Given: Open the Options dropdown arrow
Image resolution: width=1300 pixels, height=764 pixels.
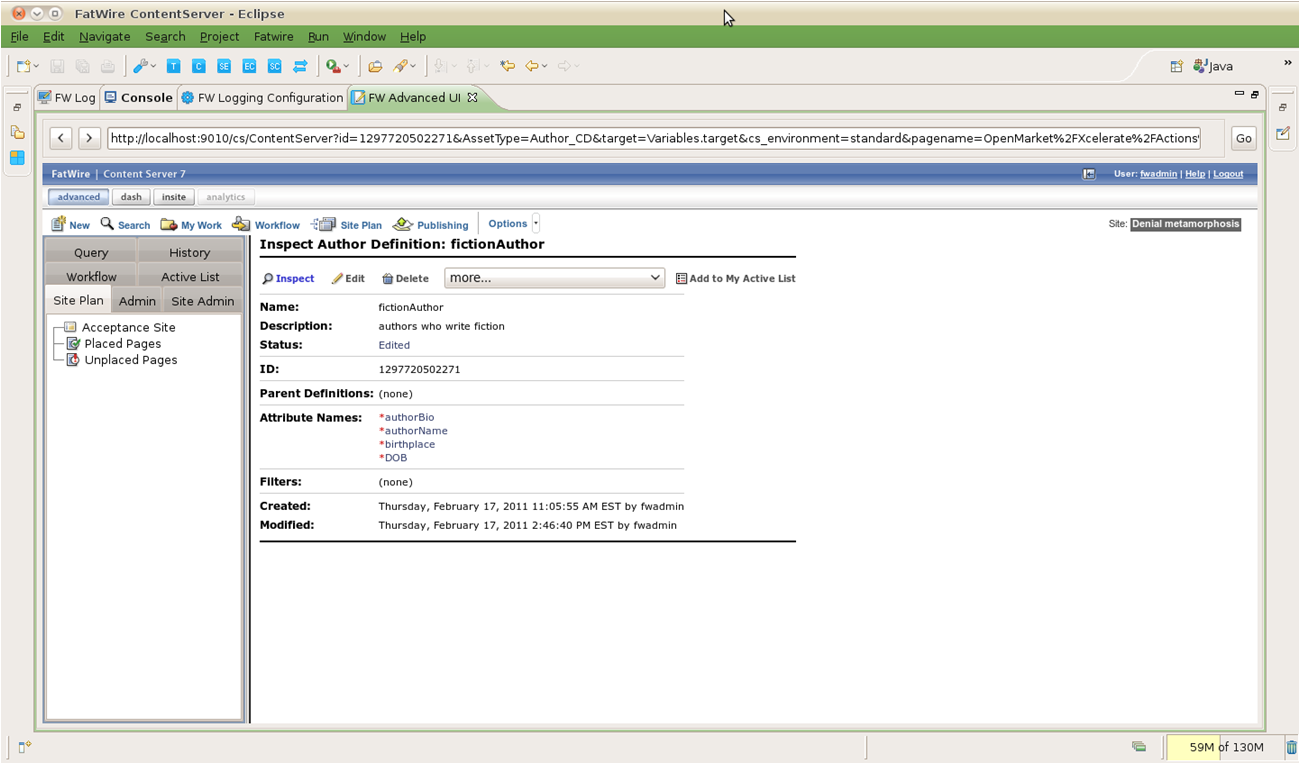Looking at the screenshot, I should tap(536, 224).
